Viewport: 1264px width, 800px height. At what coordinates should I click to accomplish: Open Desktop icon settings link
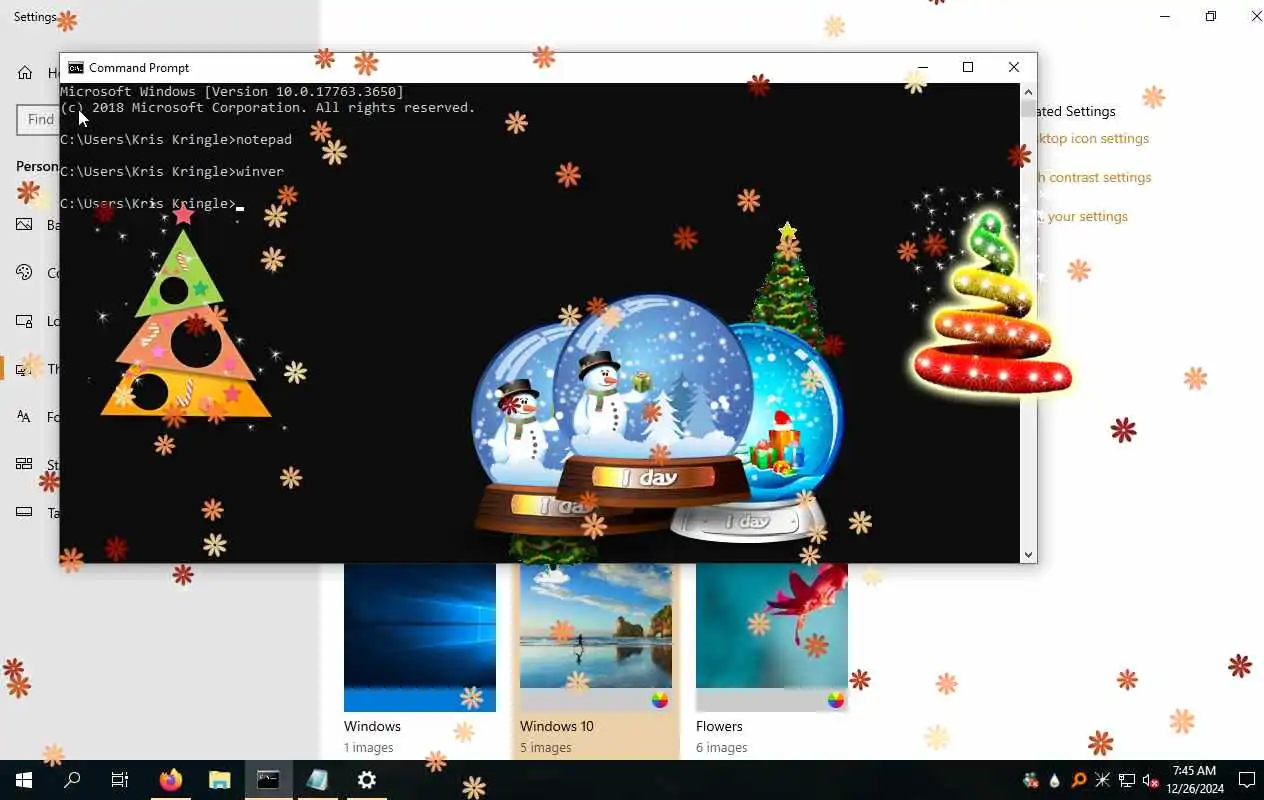pyautogui.click(x=1093, y=139)
